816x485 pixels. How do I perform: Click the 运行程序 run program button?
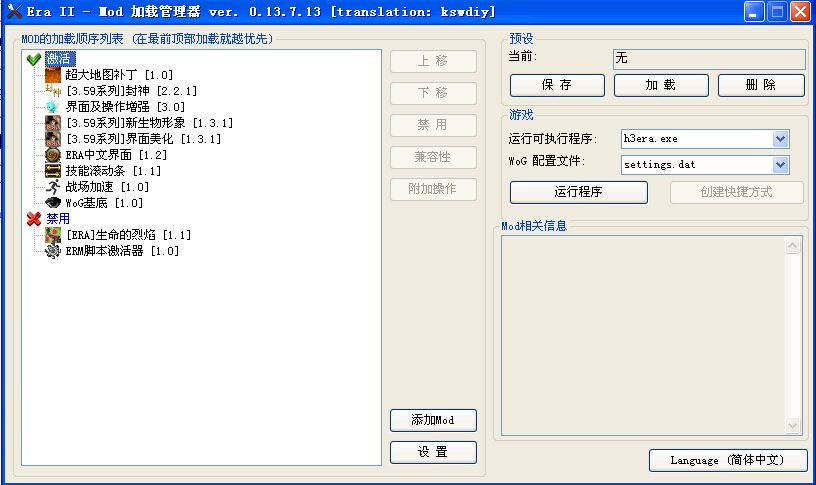click(x=579, y=192)
